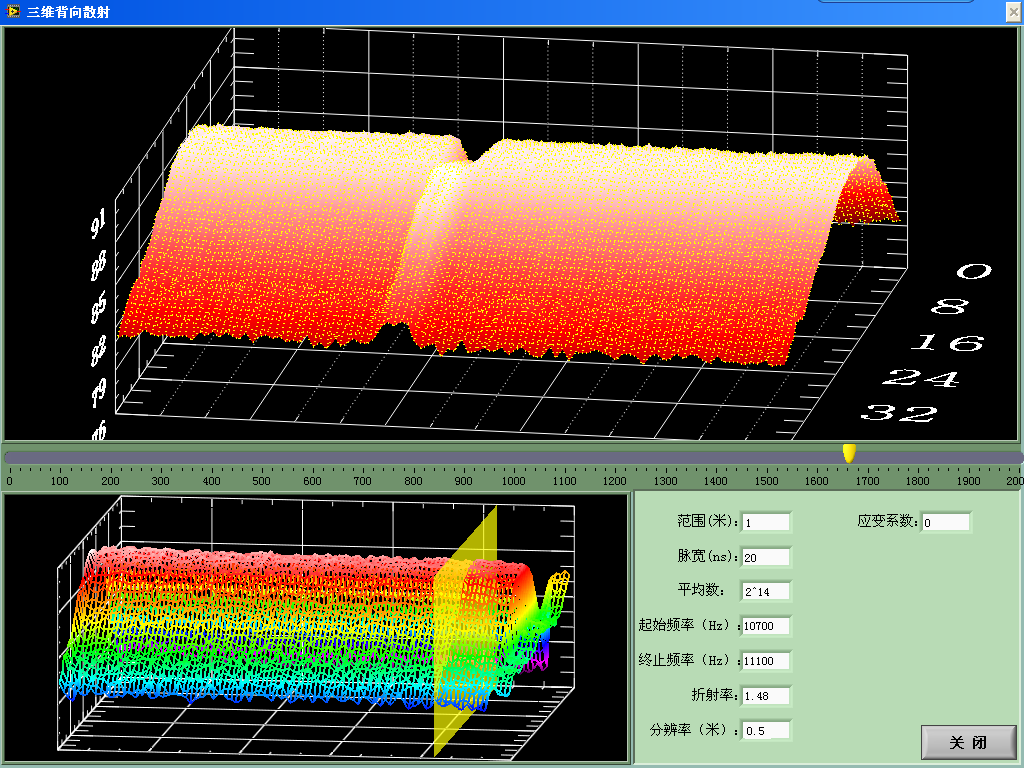This screenshot has width=1024, height=768.
Task: Click the 起始频率 field showing 10700
Action: coord(766,626)
